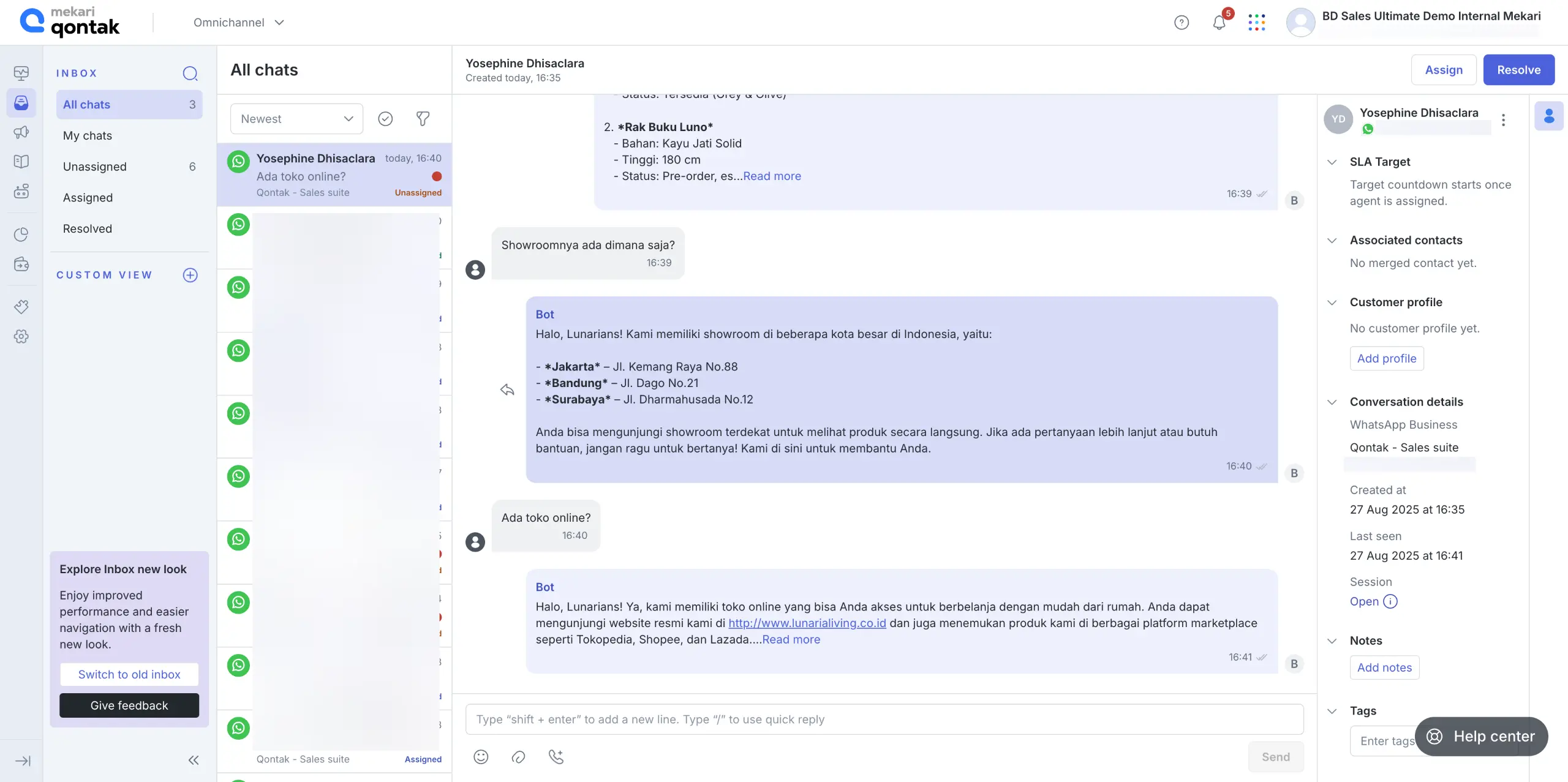Image resolution: width=1568 pixels, height=782 pixels.
Task: Click the attachment paperclip icon
Action: pos(518,757)
